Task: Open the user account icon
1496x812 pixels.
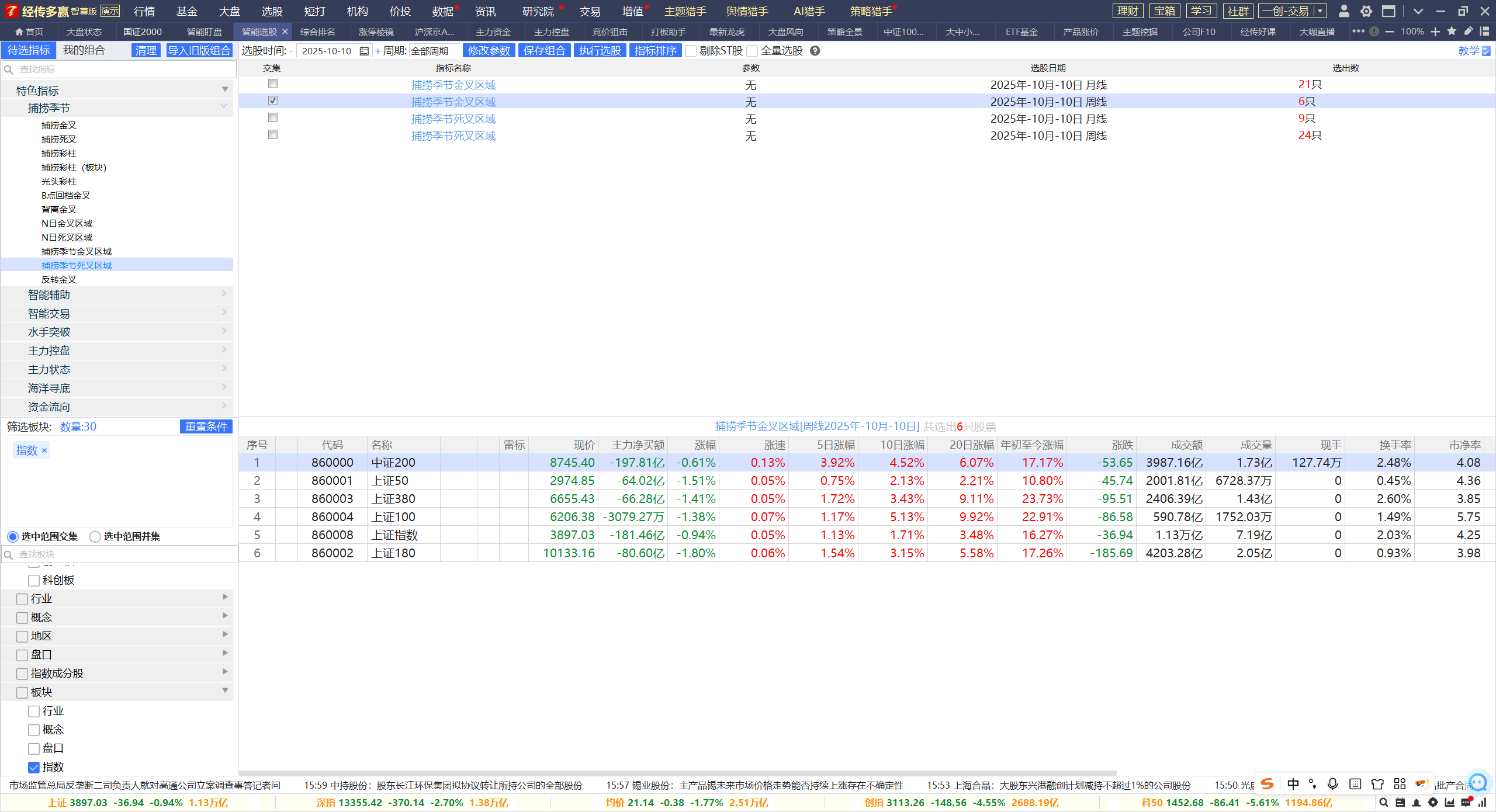Action: 1343,11
